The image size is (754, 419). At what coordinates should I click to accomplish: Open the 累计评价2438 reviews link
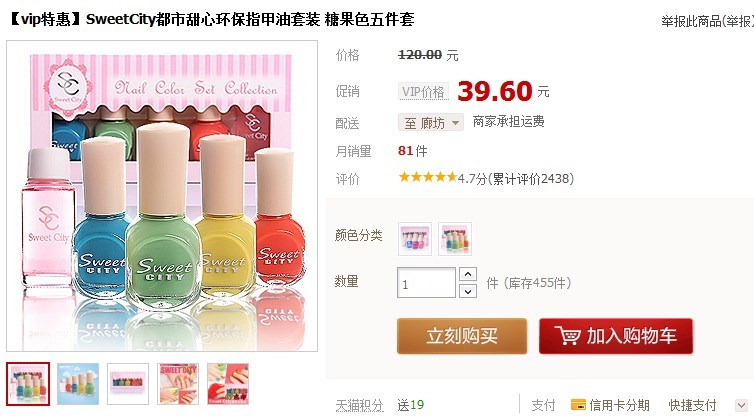click(531, 179)
